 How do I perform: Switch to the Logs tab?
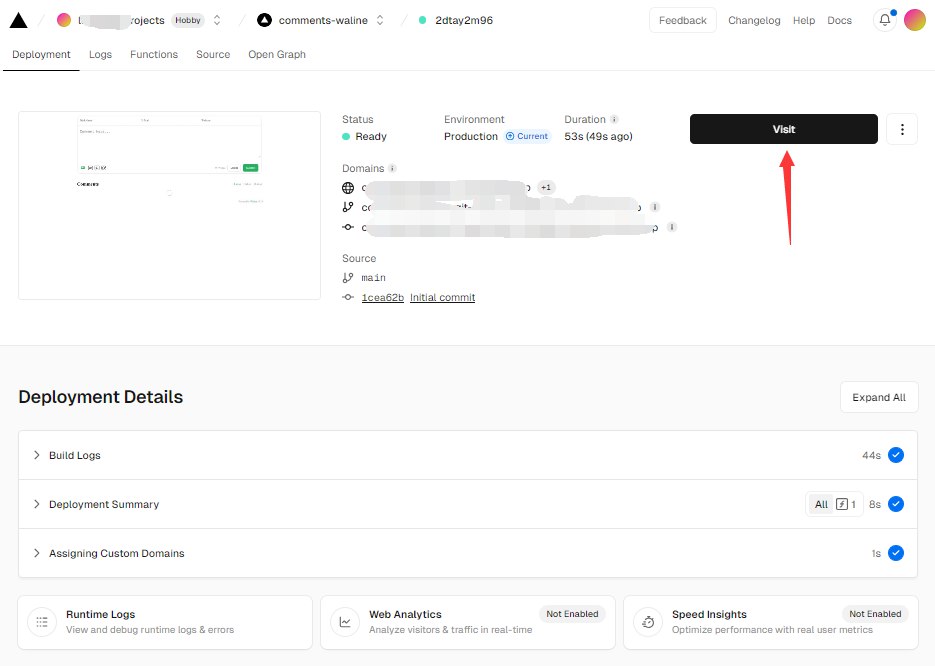point(100,55)
